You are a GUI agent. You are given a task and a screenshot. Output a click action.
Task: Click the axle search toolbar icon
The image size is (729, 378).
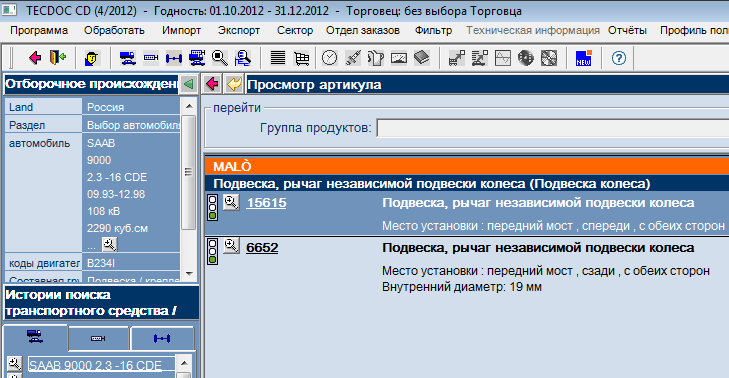tap(173, 58)
